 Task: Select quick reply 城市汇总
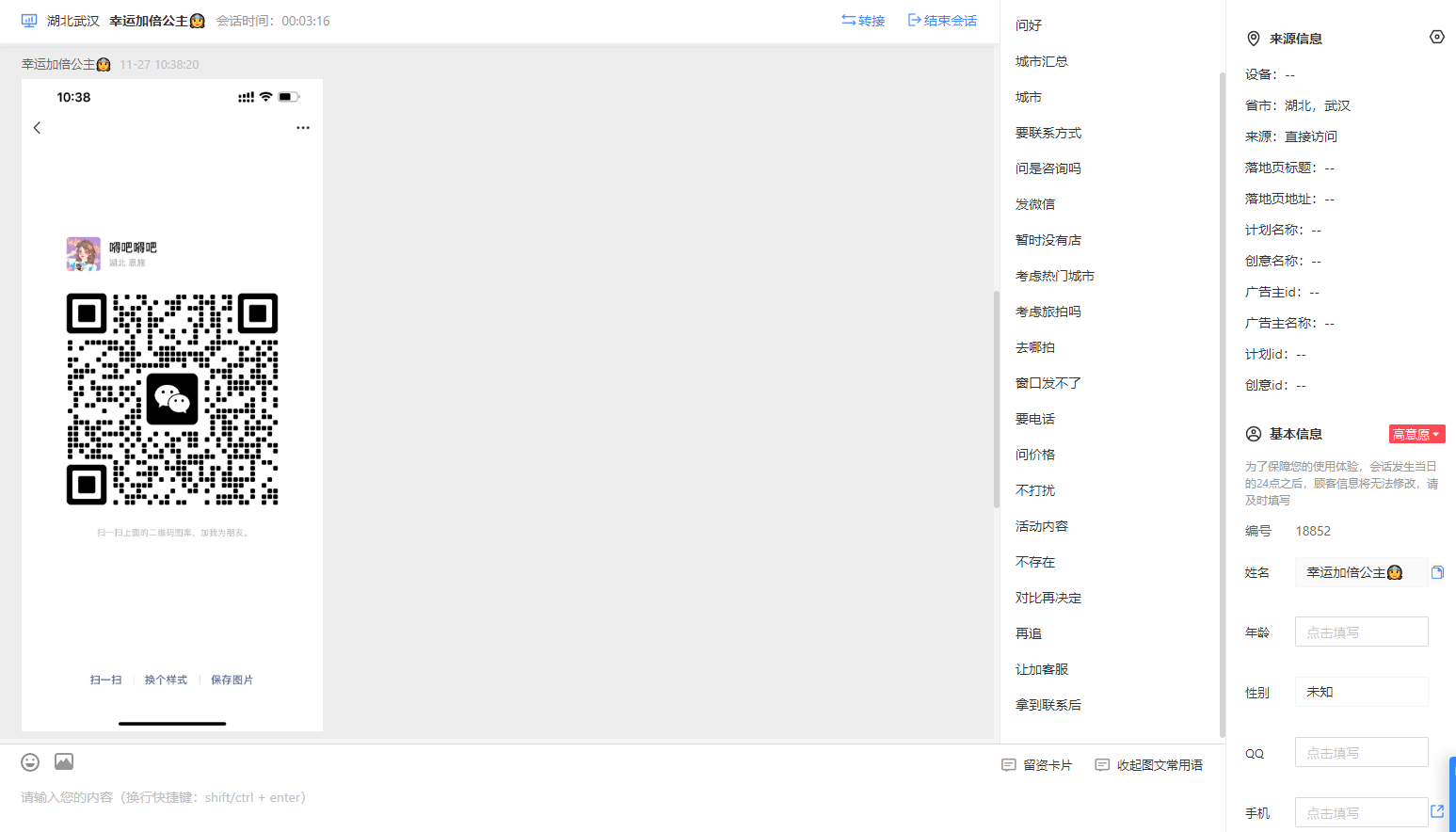tap(1042, 61)
